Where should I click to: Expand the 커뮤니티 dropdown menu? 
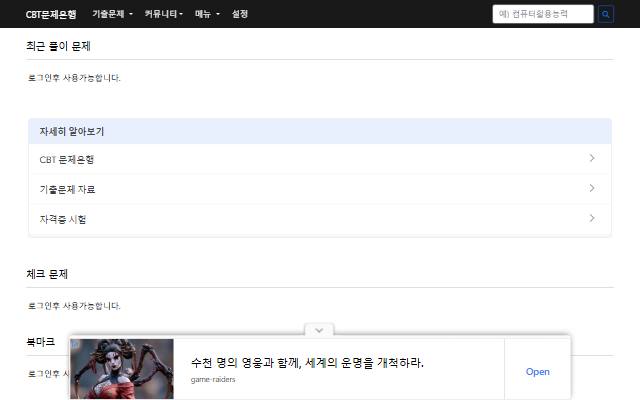tap(164, 14)
